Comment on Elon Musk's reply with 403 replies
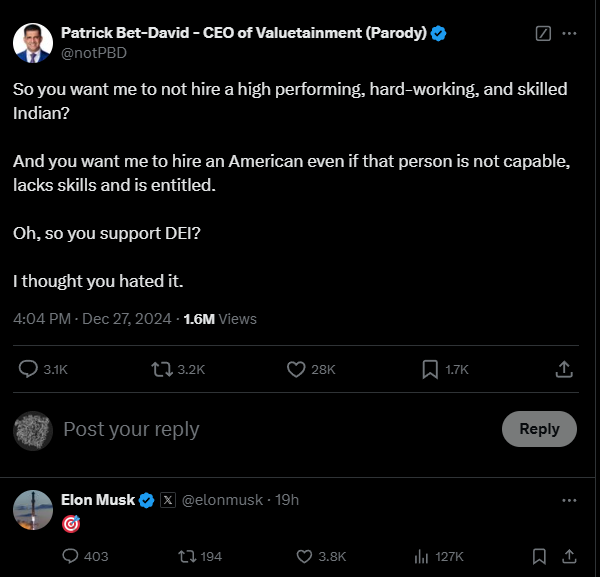This screenshot has height=577, width=600. click(70, 556)
